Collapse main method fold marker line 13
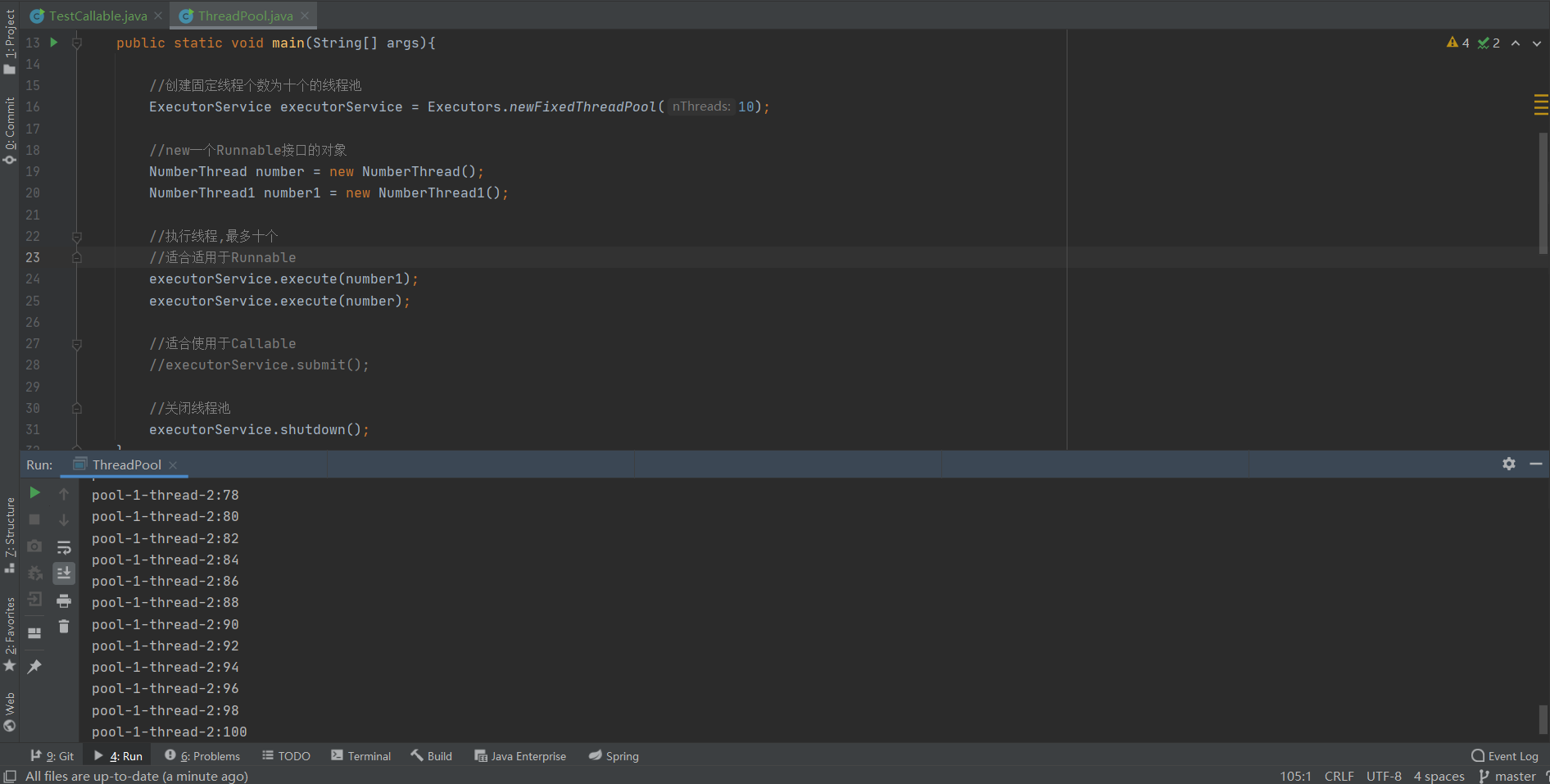Viewport: 1550px width, 784px height. point(77,43)
